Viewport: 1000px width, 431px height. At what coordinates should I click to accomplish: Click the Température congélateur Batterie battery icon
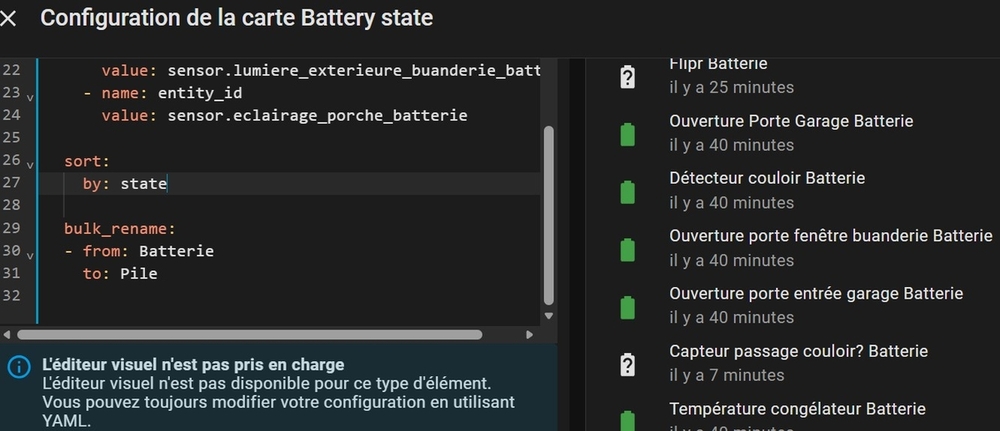pos(628,421)
